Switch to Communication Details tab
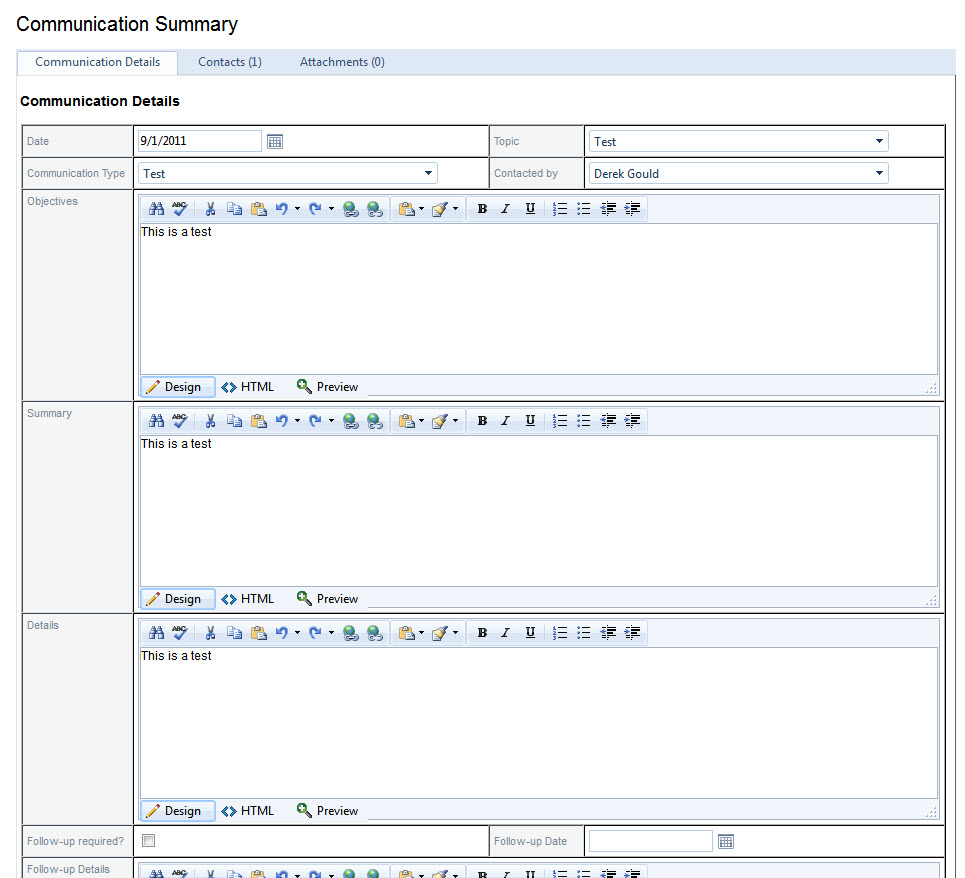 pyautogui.click(x=97, y=62)
